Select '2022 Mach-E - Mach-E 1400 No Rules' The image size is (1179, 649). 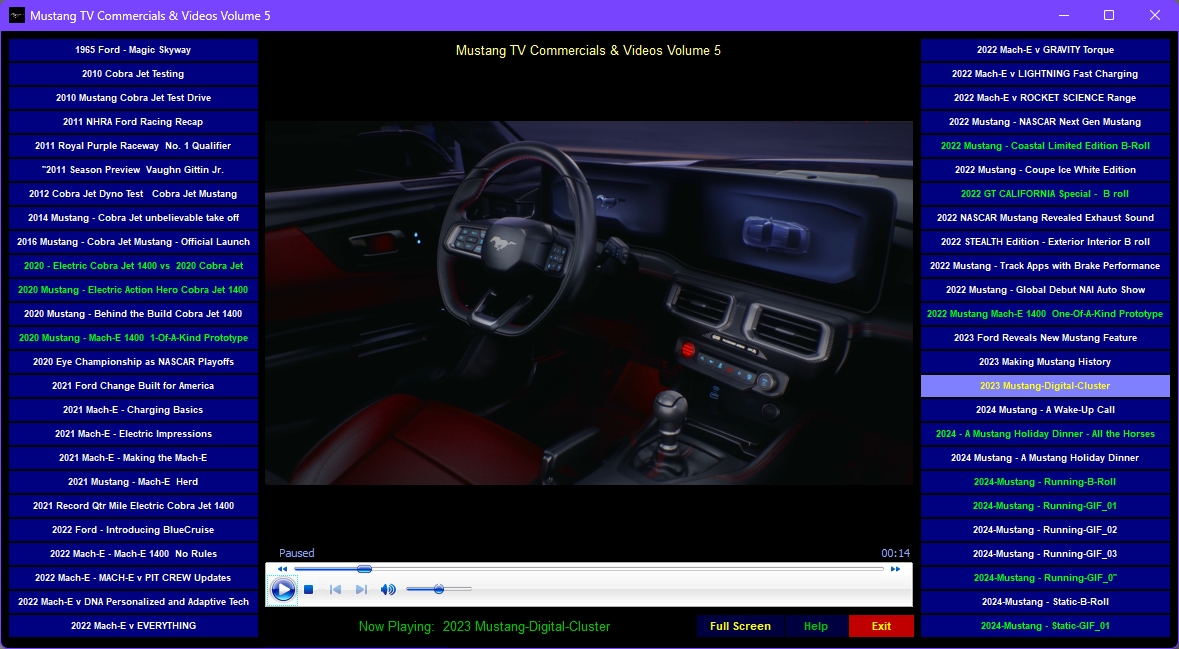tap(133, 554)
